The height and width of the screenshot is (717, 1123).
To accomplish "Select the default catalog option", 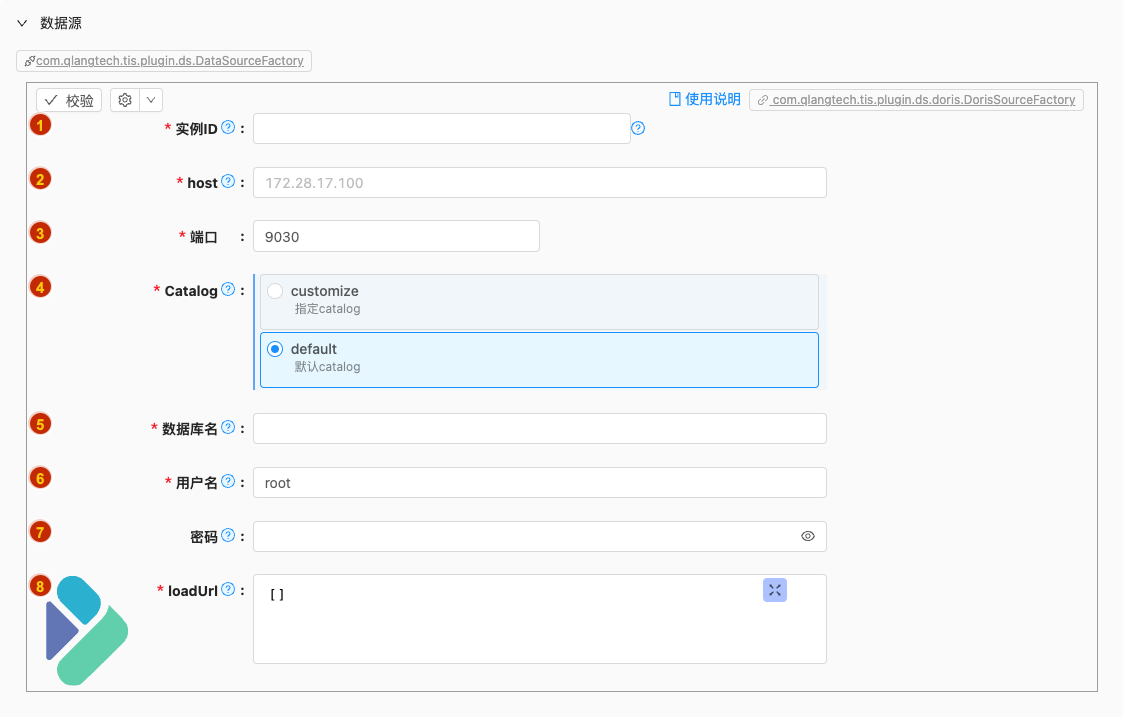I will point(539,360).
